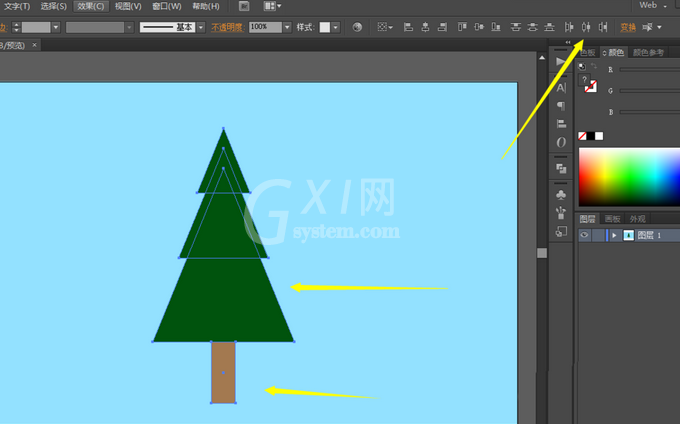Open the Actions panel play icon
The width and height of the screenshot is (680, 424).
561,62
